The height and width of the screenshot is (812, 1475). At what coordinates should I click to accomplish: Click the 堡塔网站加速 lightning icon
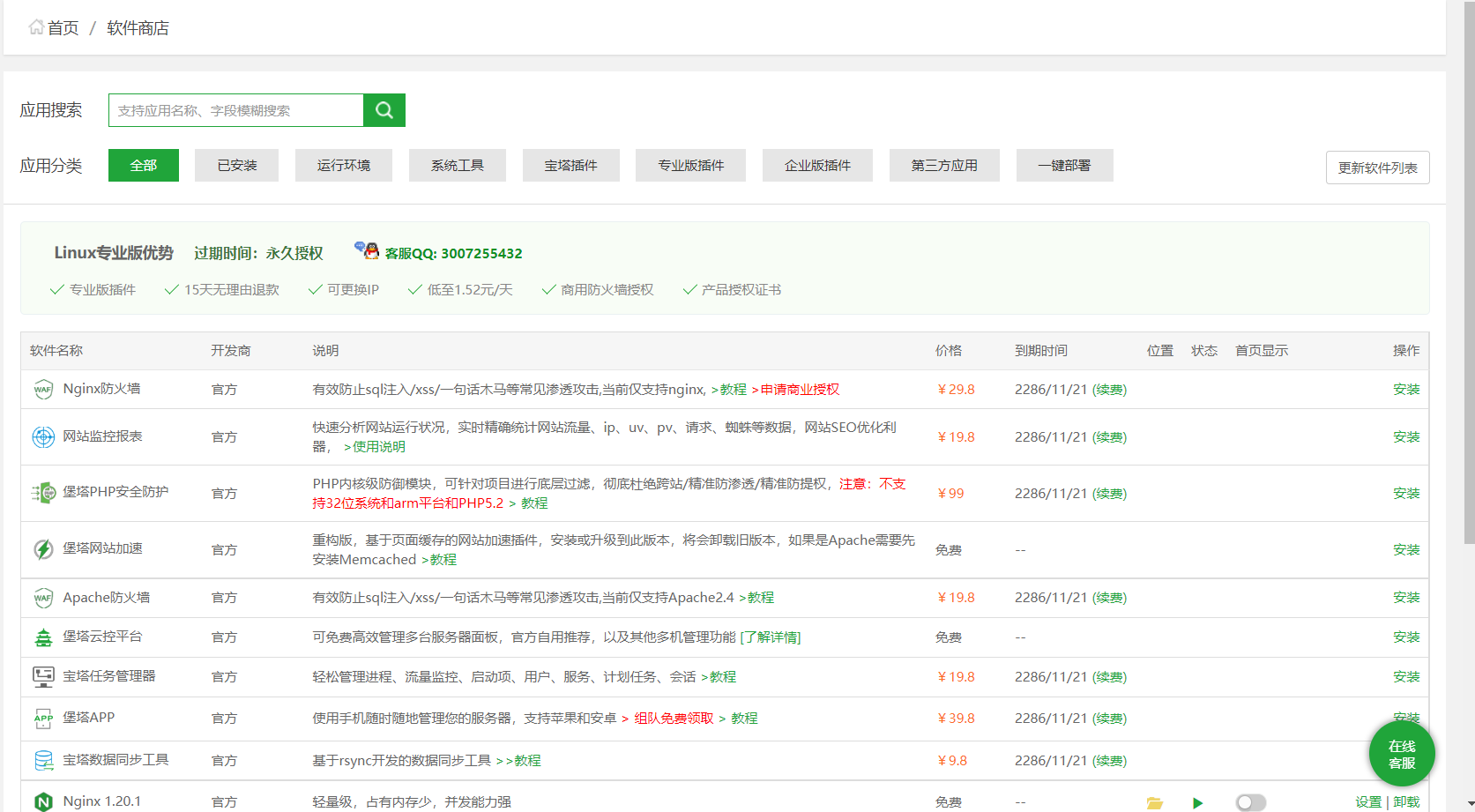(x=43, y=549)
